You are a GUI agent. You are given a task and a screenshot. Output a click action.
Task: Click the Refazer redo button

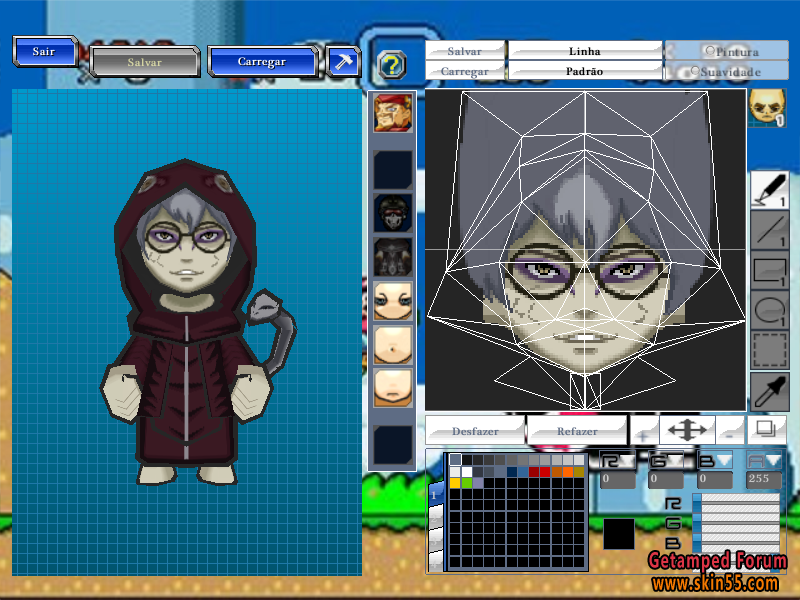click(577, 431)
